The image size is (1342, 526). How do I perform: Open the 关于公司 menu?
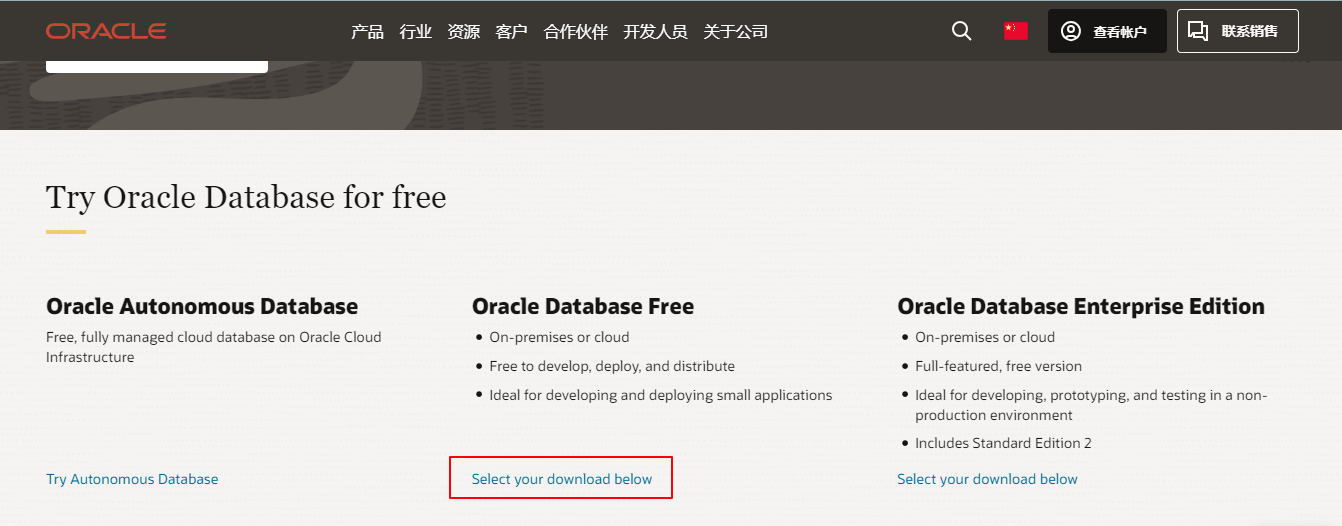[x=735, y=32]
